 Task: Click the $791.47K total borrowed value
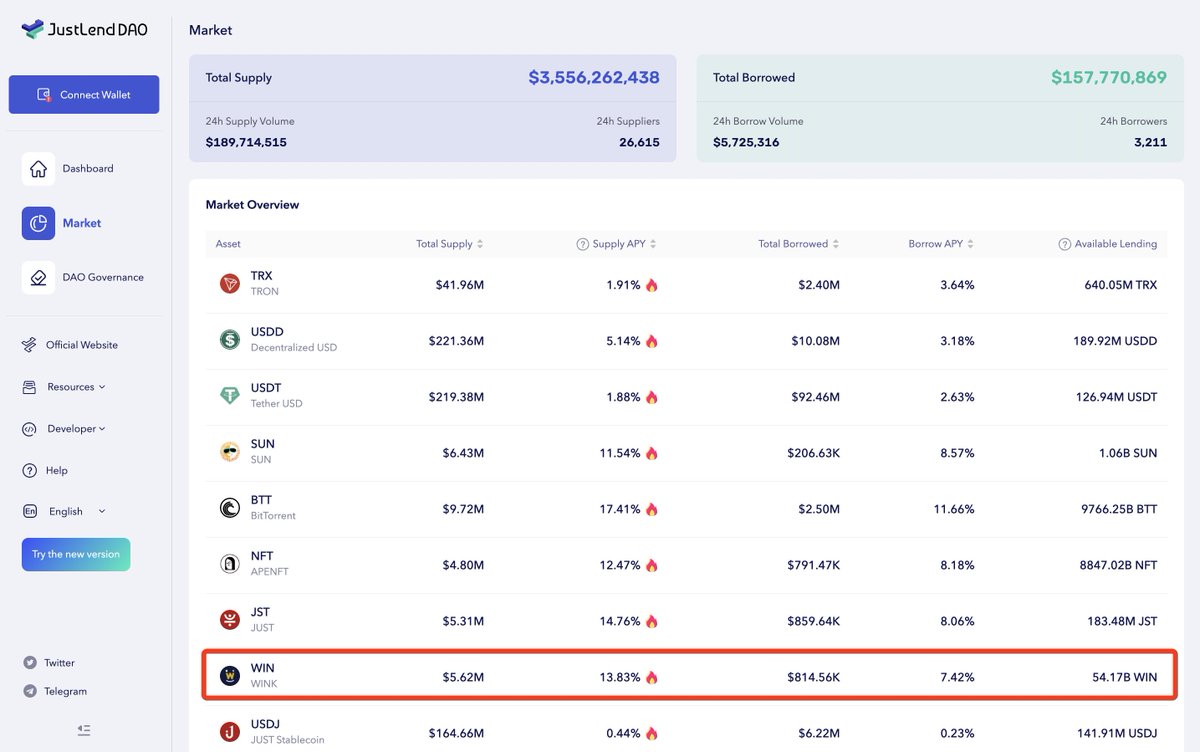[813, 565]
